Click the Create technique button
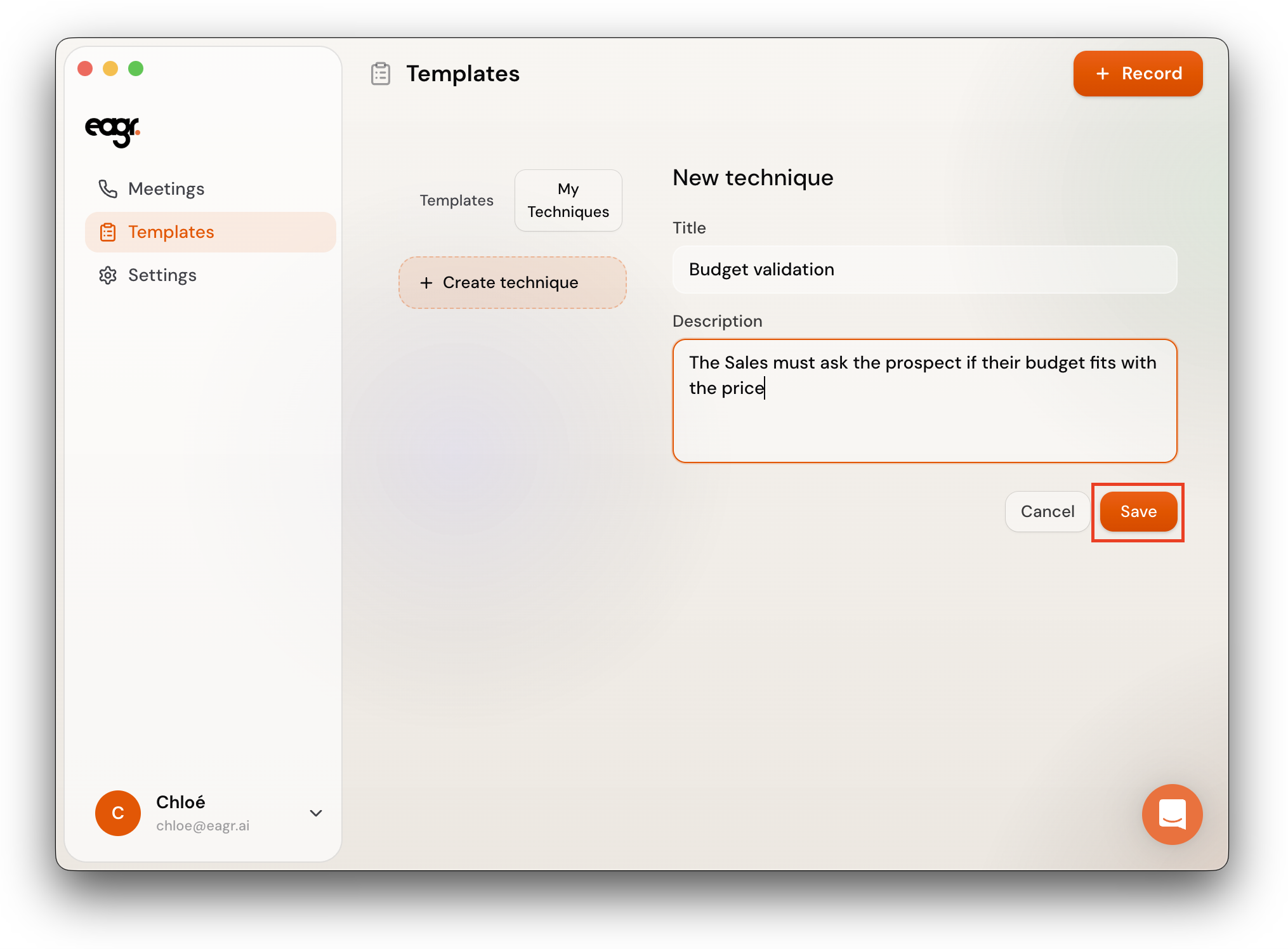1288x949 pixels. click(512, 283)
